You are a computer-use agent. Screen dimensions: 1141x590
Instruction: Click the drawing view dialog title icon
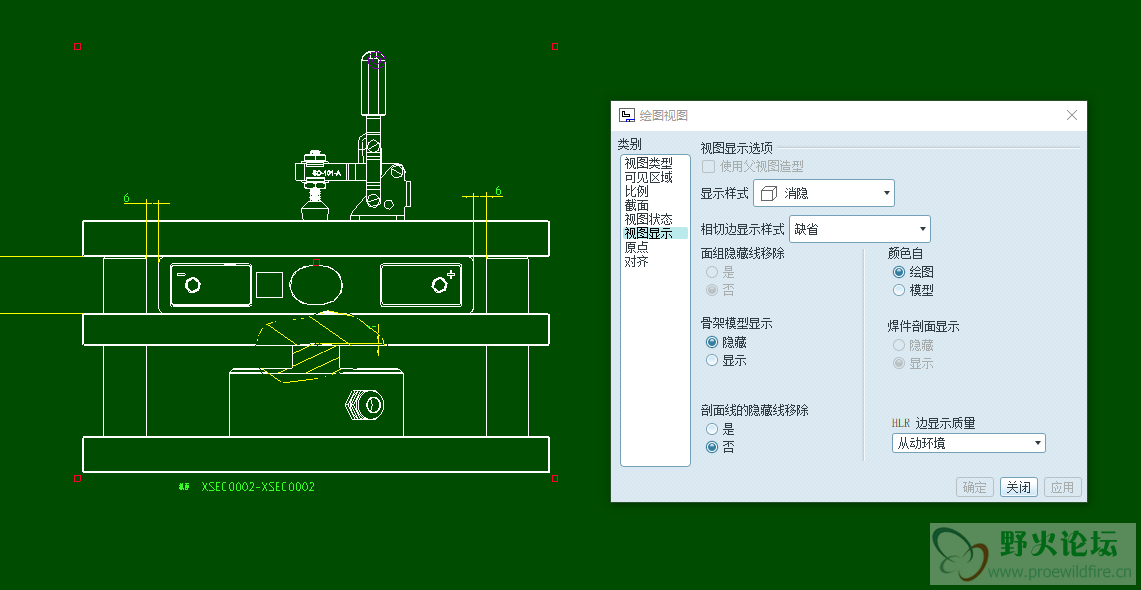[x=627, y=116]
